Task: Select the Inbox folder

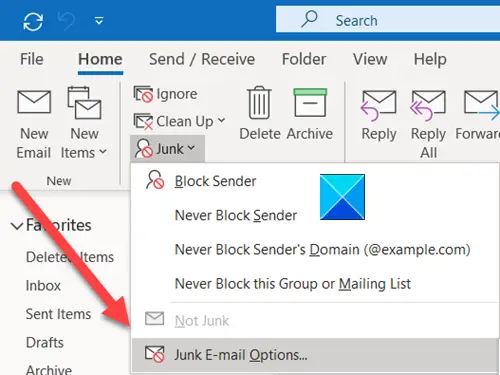Action: click(43, 286)
